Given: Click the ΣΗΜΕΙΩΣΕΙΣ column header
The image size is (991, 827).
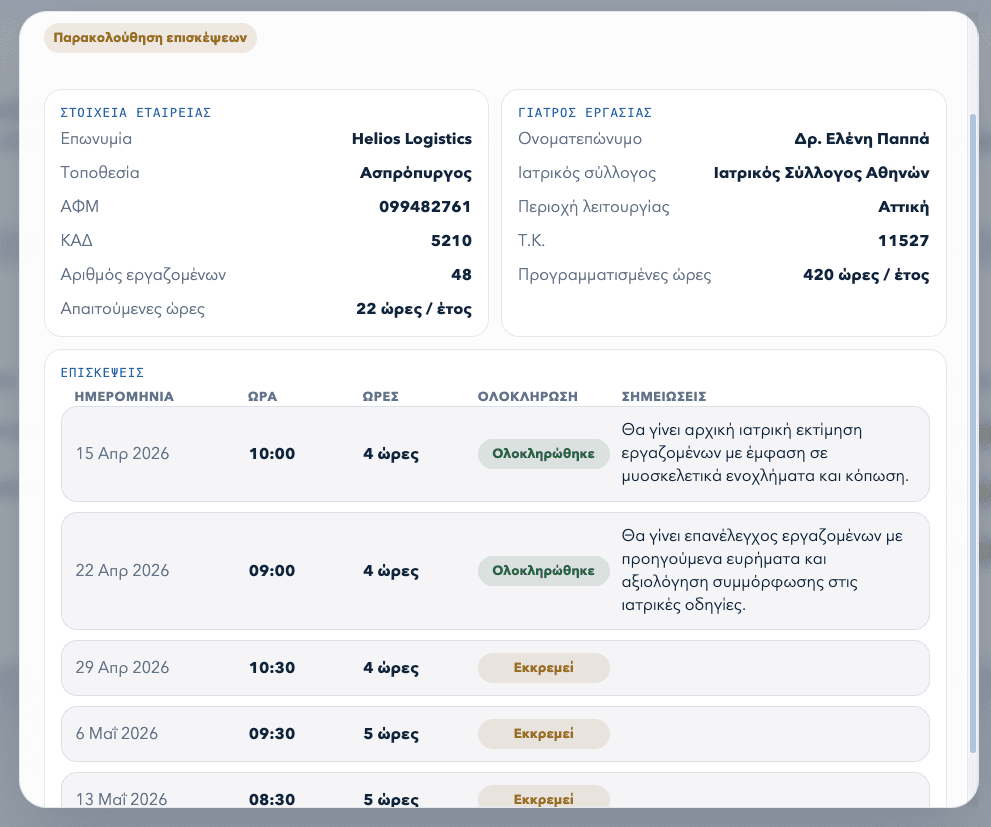Looking at the screenshot, I should tap(664, 397).
